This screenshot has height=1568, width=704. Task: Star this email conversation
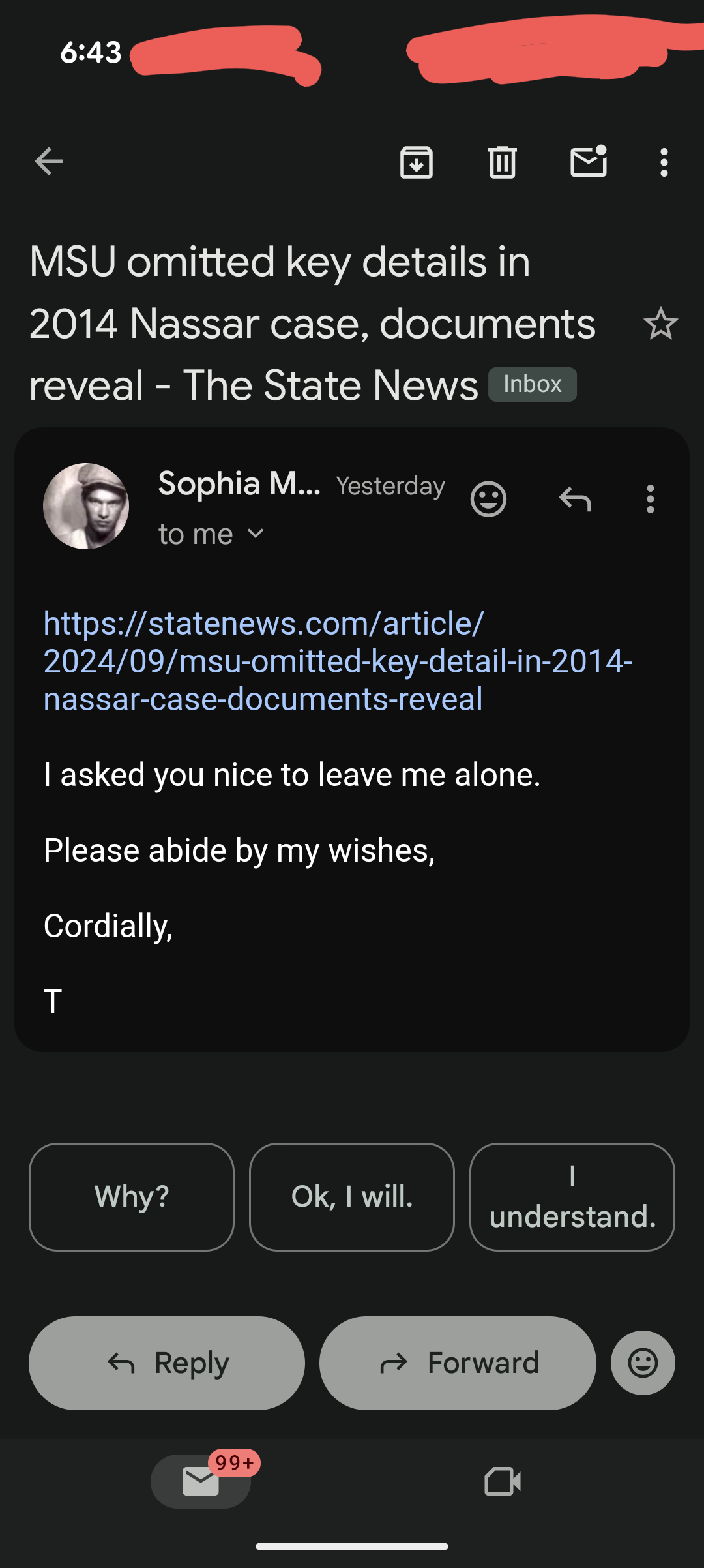pyautogui.click(x=660, y=324)
